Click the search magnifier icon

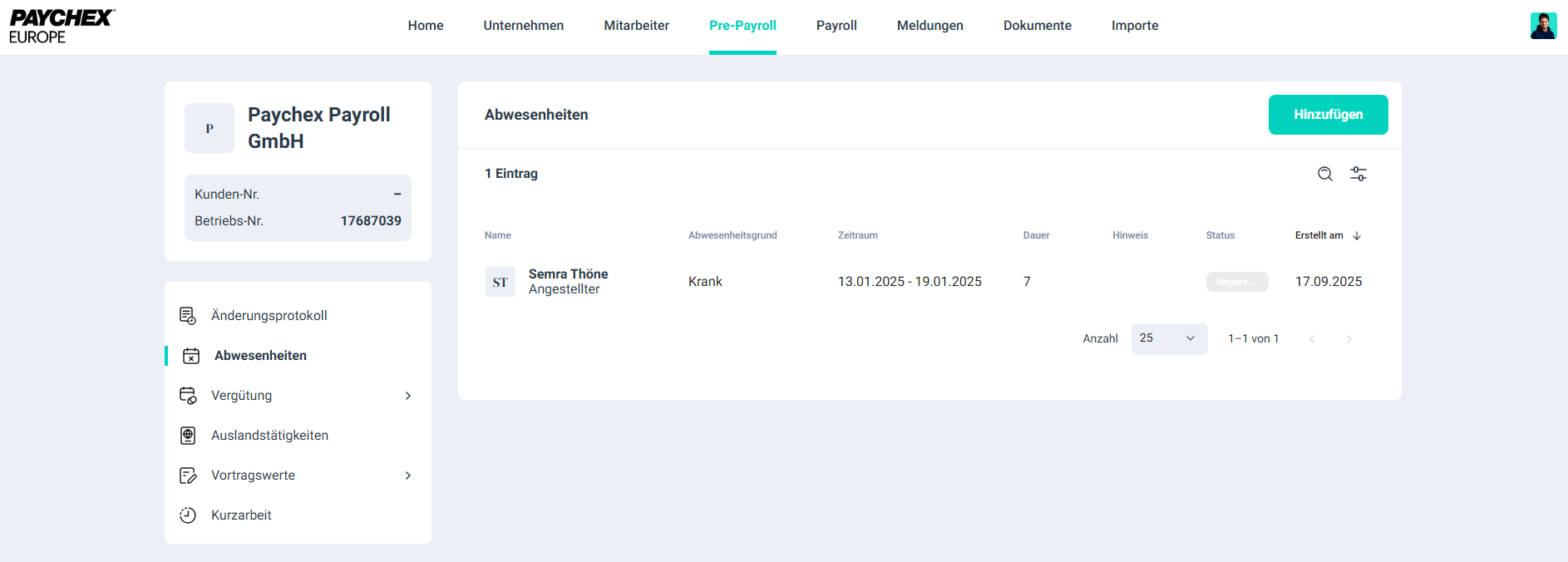pyautogui.click(x=1324, y=174)
